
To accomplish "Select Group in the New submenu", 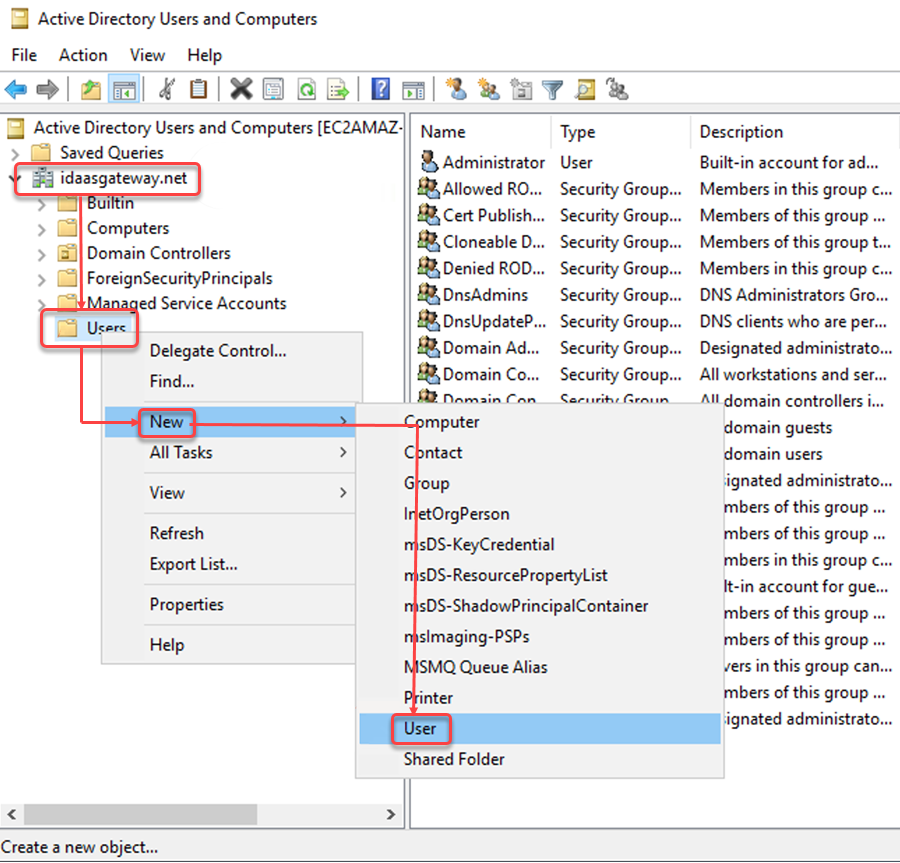I will click(427, 484).
